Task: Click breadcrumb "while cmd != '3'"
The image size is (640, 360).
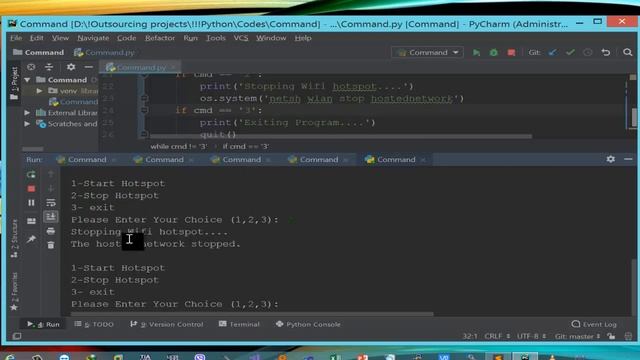Action: point(179,147)
